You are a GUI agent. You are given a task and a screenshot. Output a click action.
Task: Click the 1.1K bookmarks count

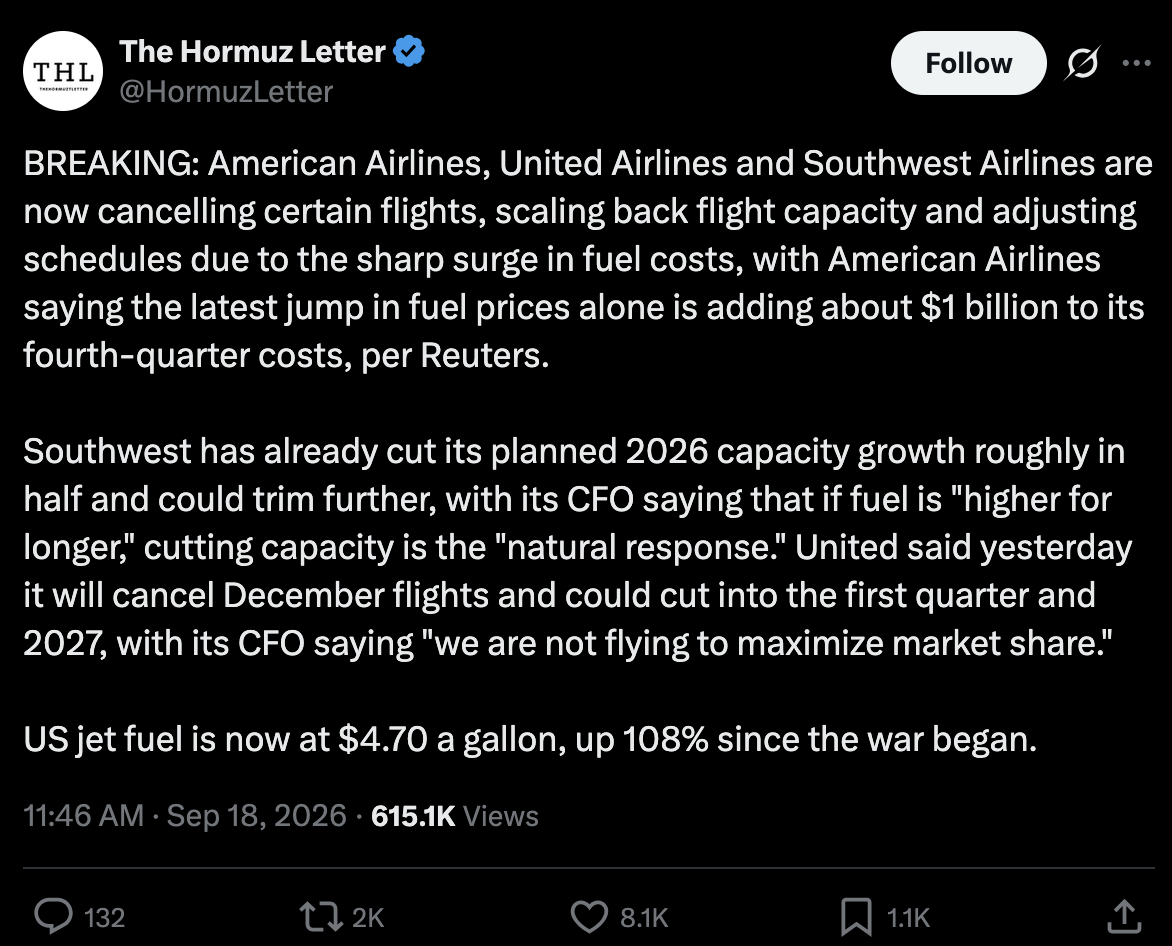pos(908,918)
